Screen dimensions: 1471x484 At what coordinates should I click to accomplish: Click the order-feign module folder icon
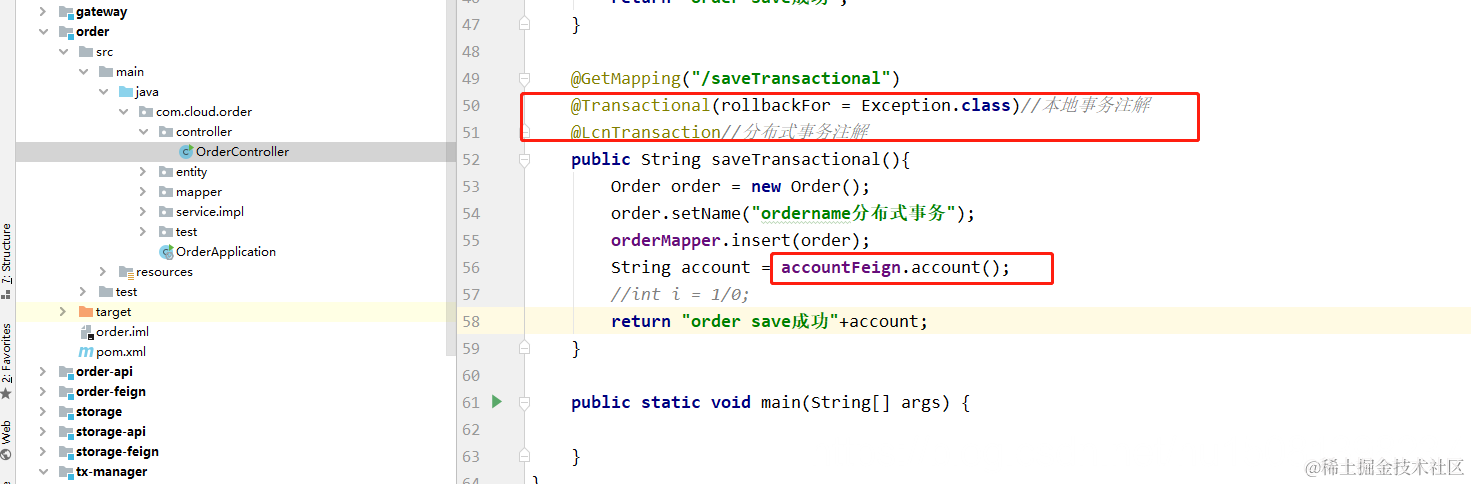tap(66, 392)
